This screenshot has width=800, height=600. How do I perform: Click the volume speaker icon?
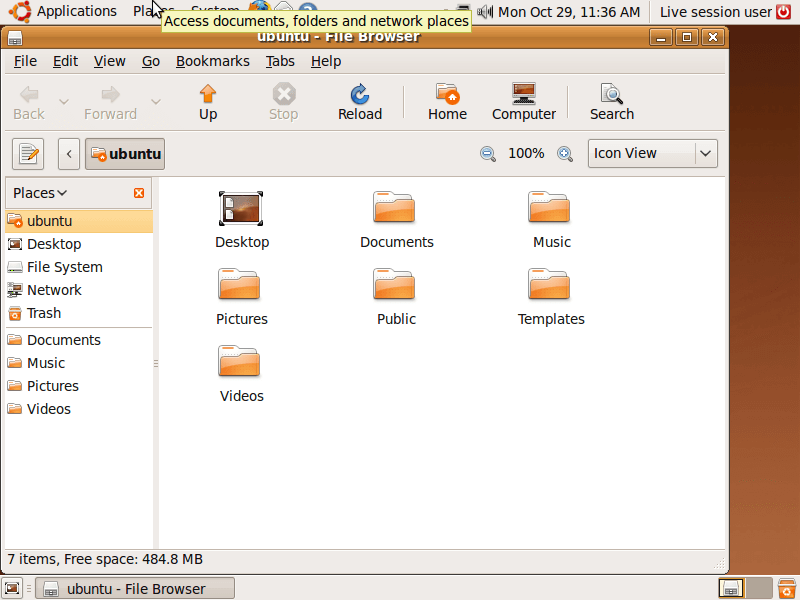pos(485,11)
